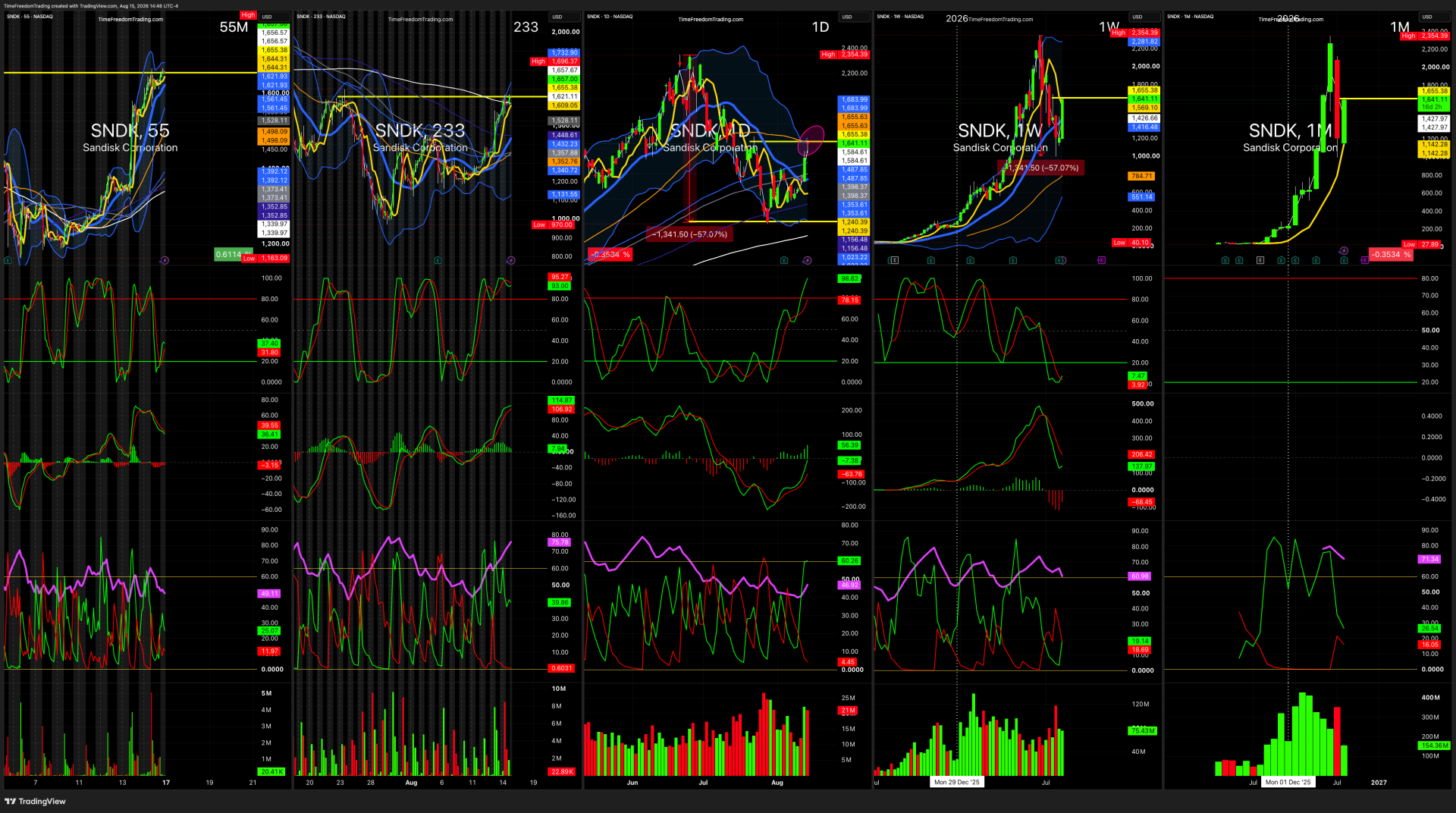
Task: Click the purple lightning icon on the 1M chart
Action: point(1343,250)
